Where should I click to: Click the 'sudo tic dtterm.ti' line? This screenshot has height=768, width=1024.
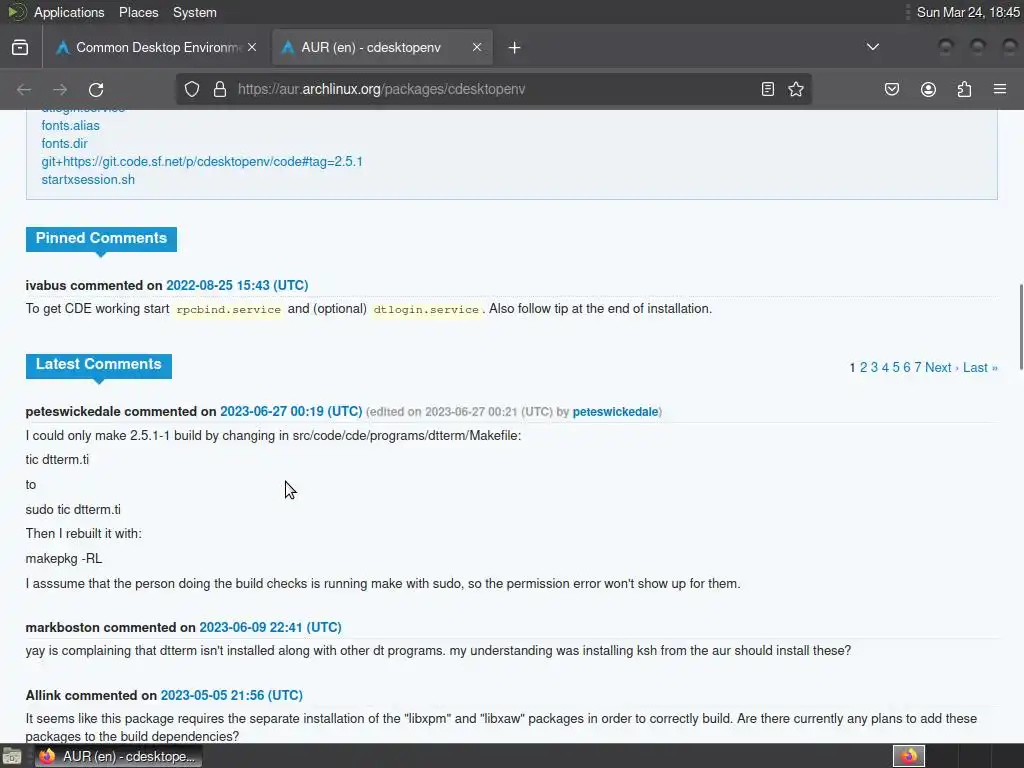[73, 509]
